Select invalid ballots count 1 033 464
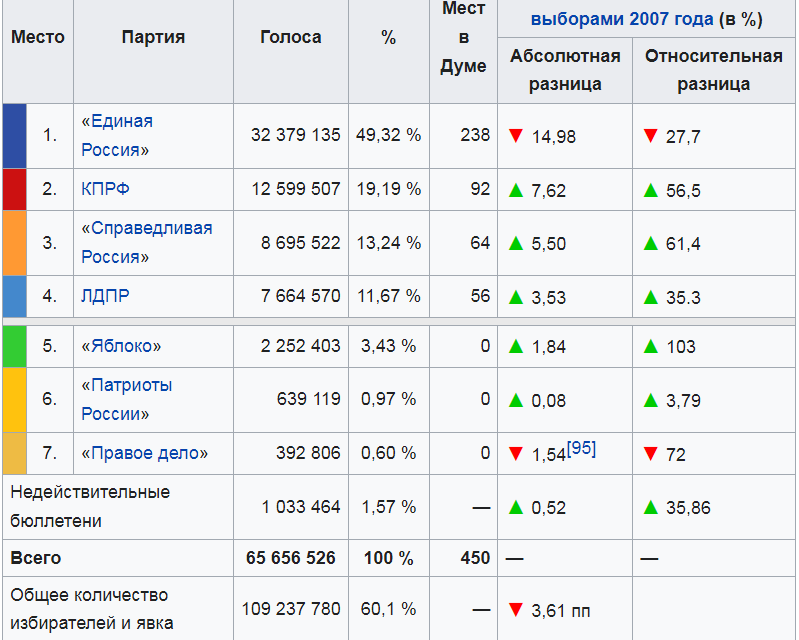This screenshot has width=799, height=640. tap(301, 507)
